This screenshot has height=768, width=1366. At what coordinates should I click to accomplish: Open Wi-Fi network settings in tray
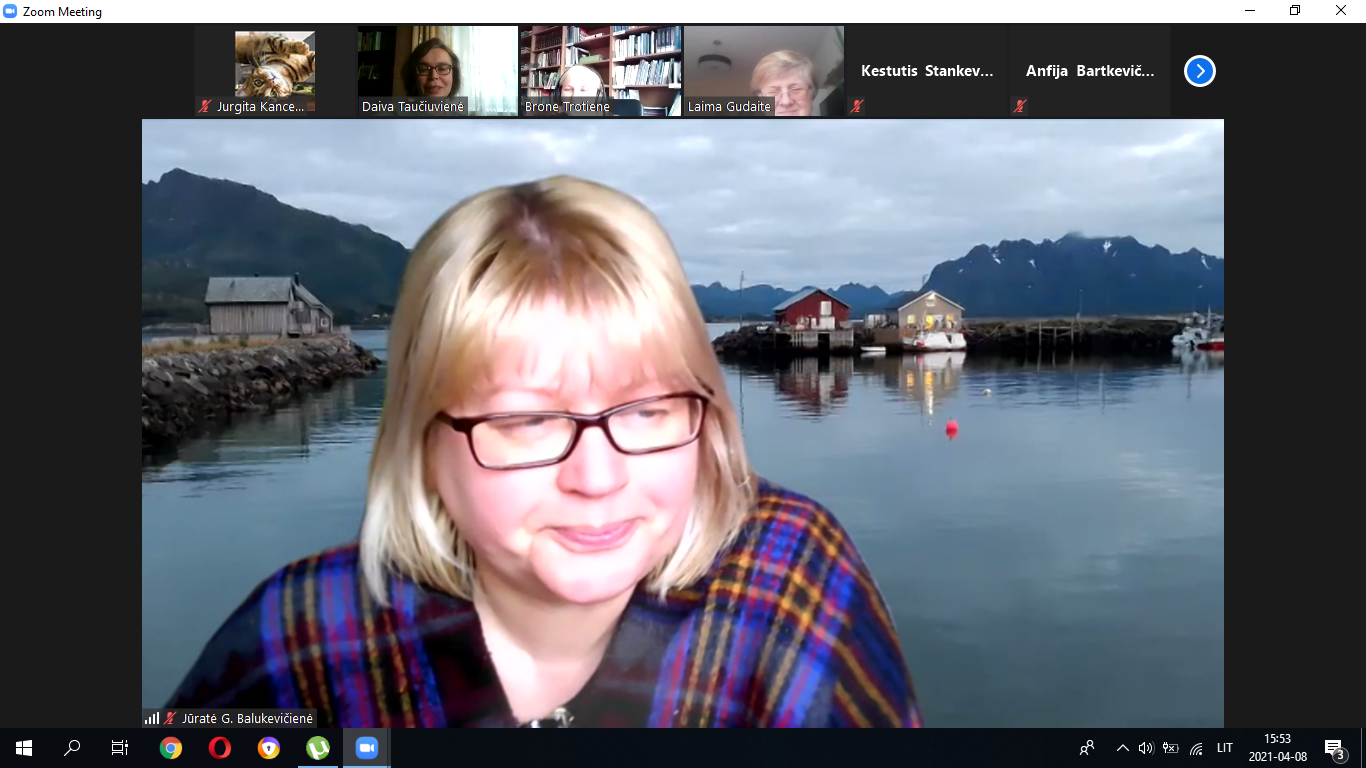click(x=1196, y=748)
